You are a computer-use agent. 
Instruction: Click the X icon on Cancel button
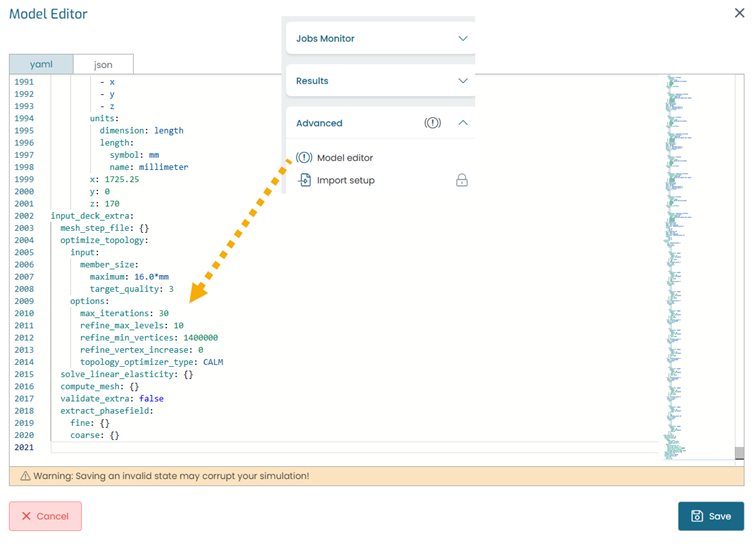tap(27, 516)
